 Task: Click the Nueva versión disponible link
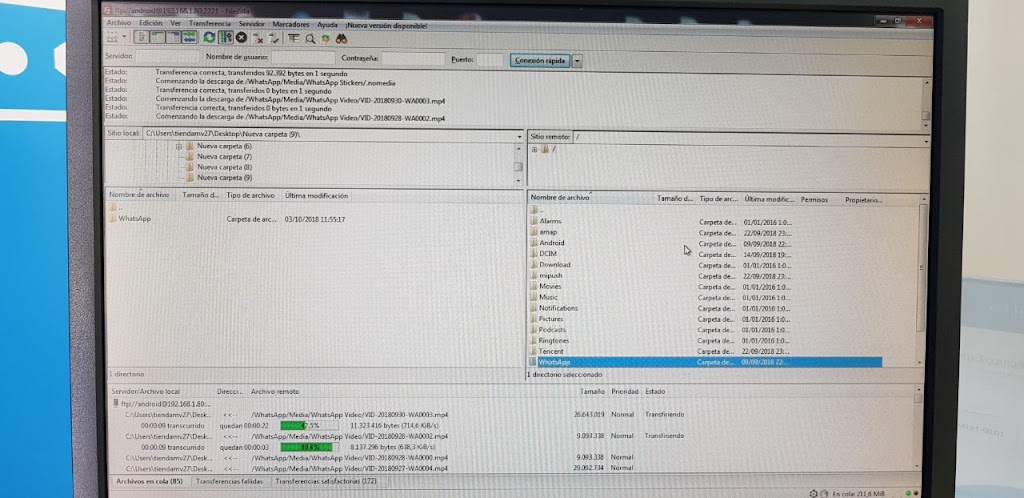(x=387, y=22)
